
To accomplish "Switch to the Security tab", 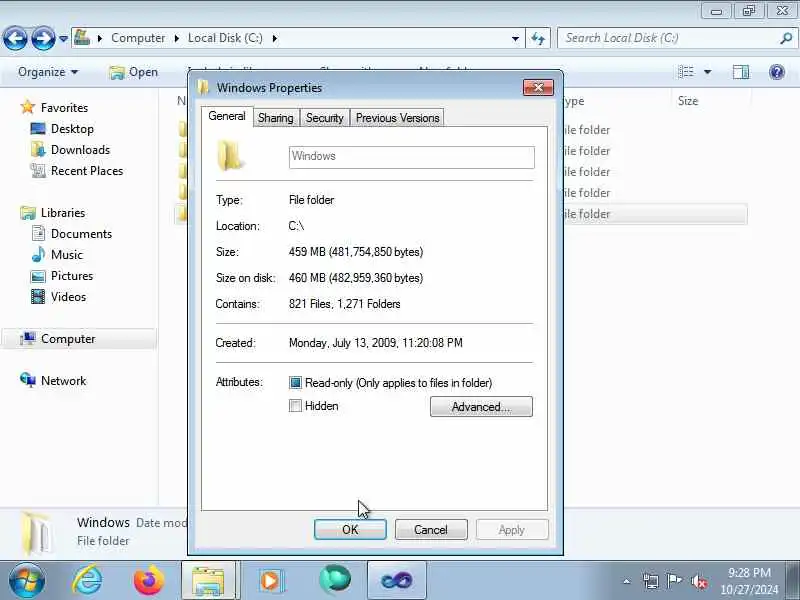I will [324, 118].
